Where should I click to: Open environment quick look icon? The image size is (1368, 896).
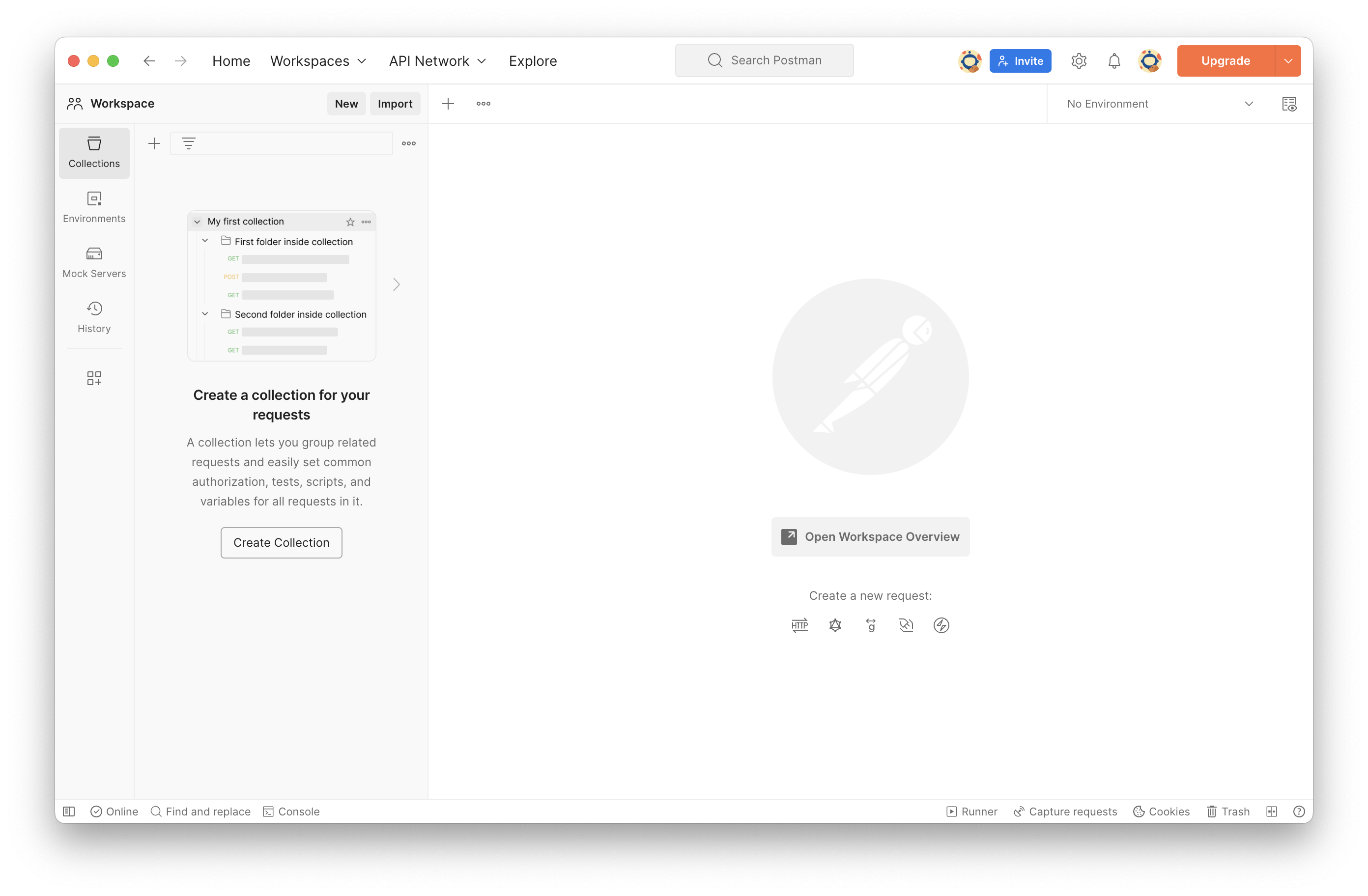(x=1289, y=104)
